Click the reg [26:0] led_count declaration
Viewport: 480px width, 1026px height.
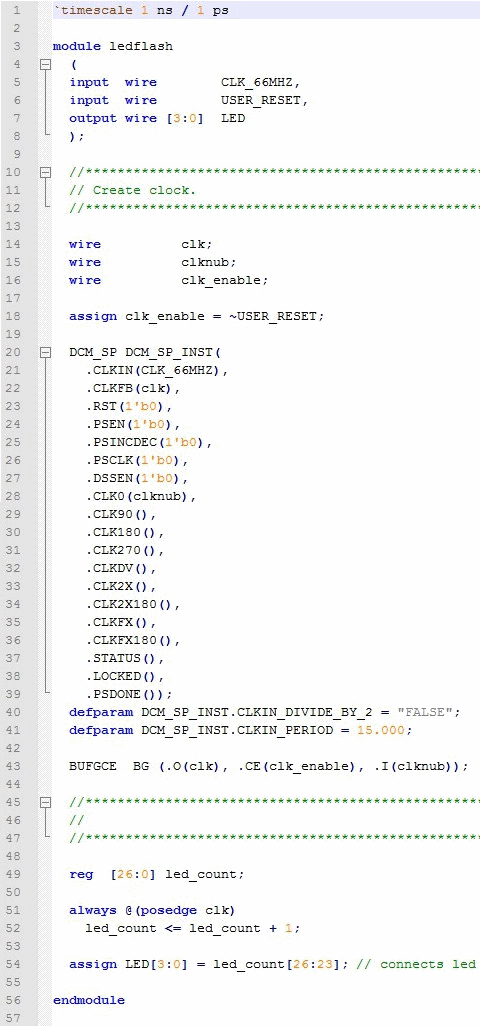157,874
